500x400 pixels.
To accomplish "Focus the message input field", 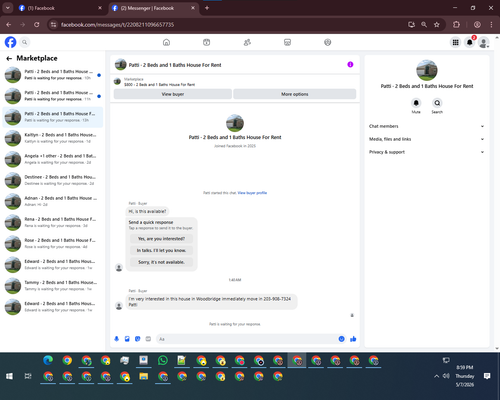I will pyautogui.click(x=247, y=339).
